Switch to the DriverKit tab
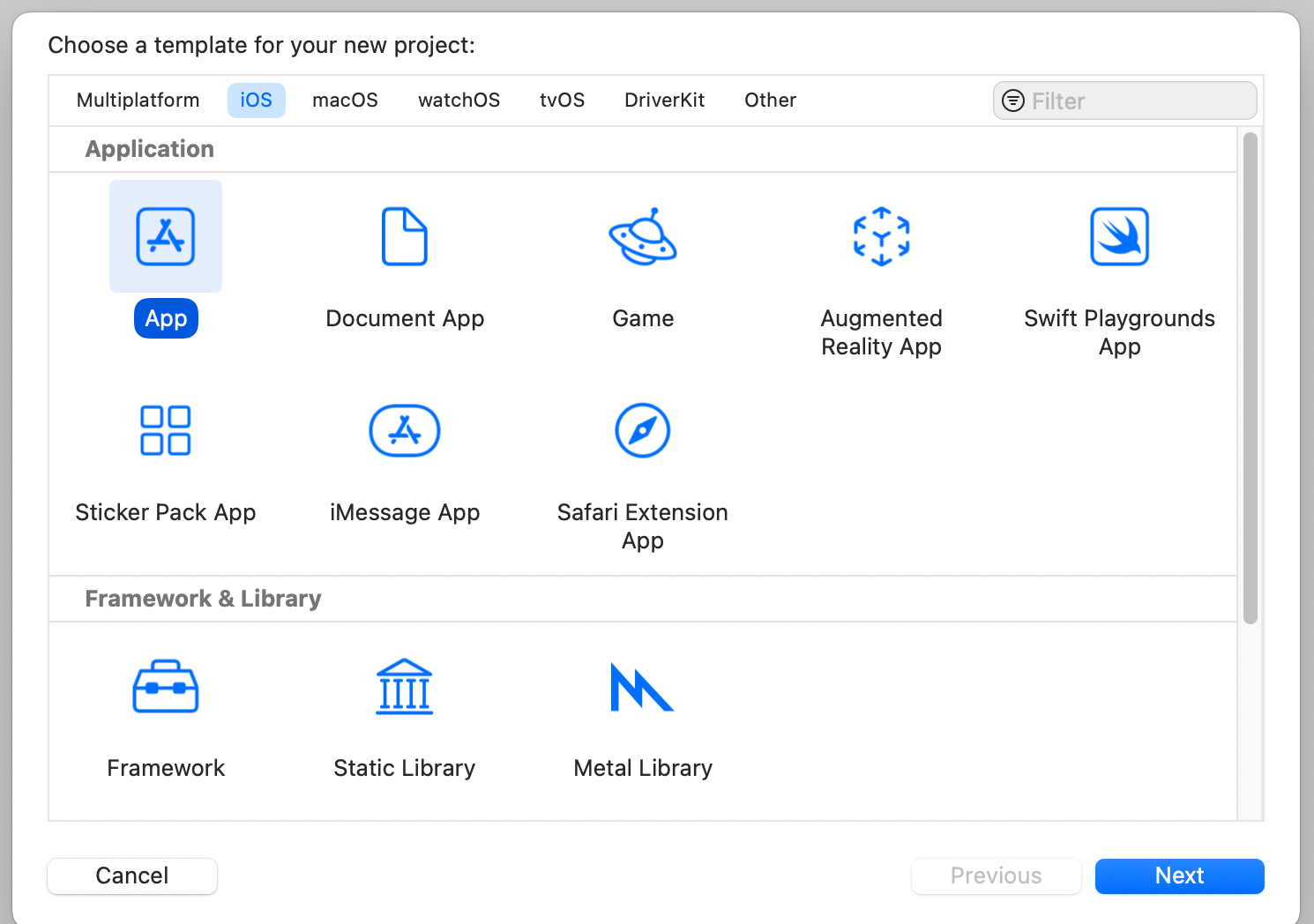 (665, 101)
